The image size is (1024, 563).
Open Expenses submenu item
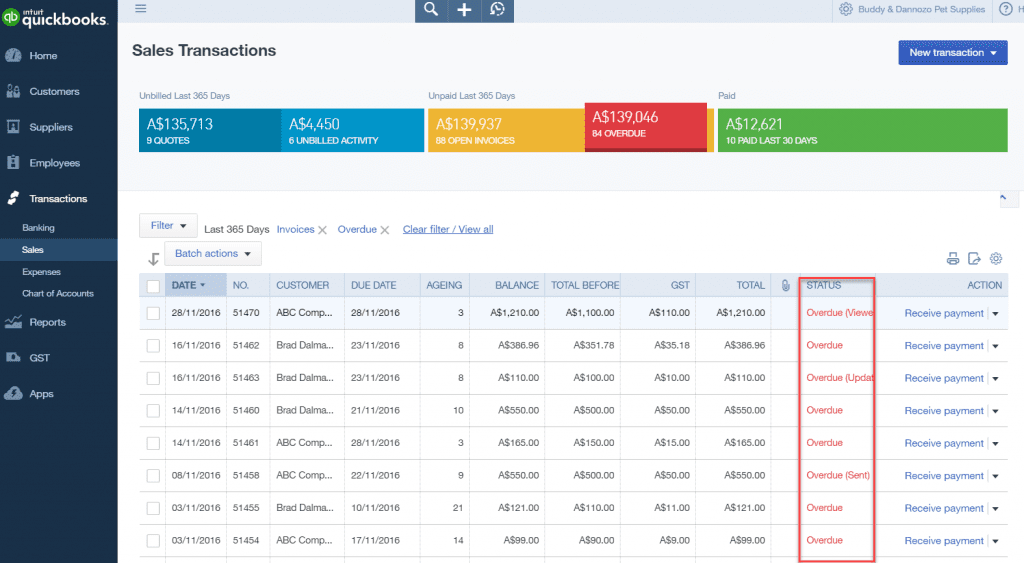click(41, 272)
